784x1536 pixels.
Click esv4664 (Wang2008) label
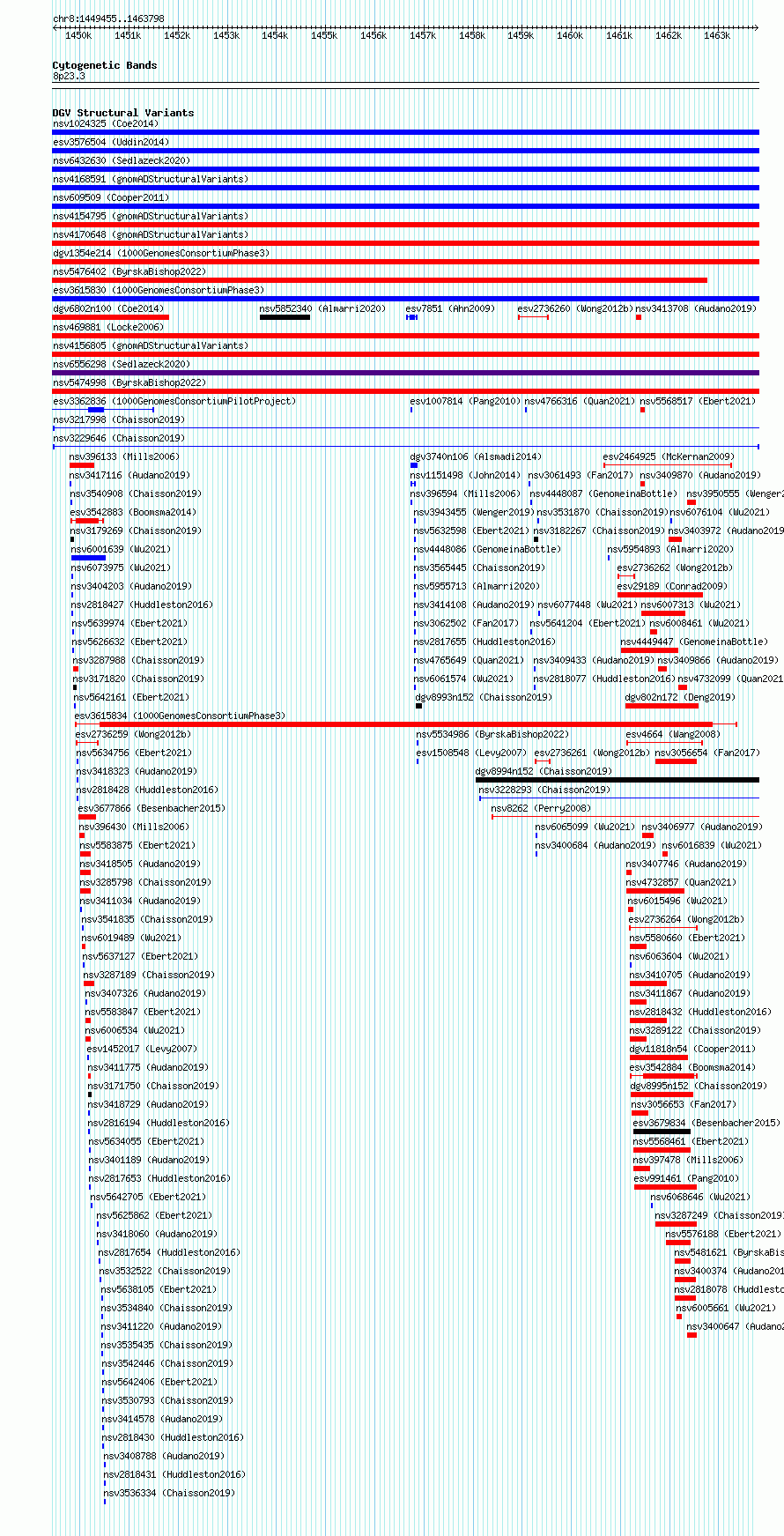[x=673, y=734]
